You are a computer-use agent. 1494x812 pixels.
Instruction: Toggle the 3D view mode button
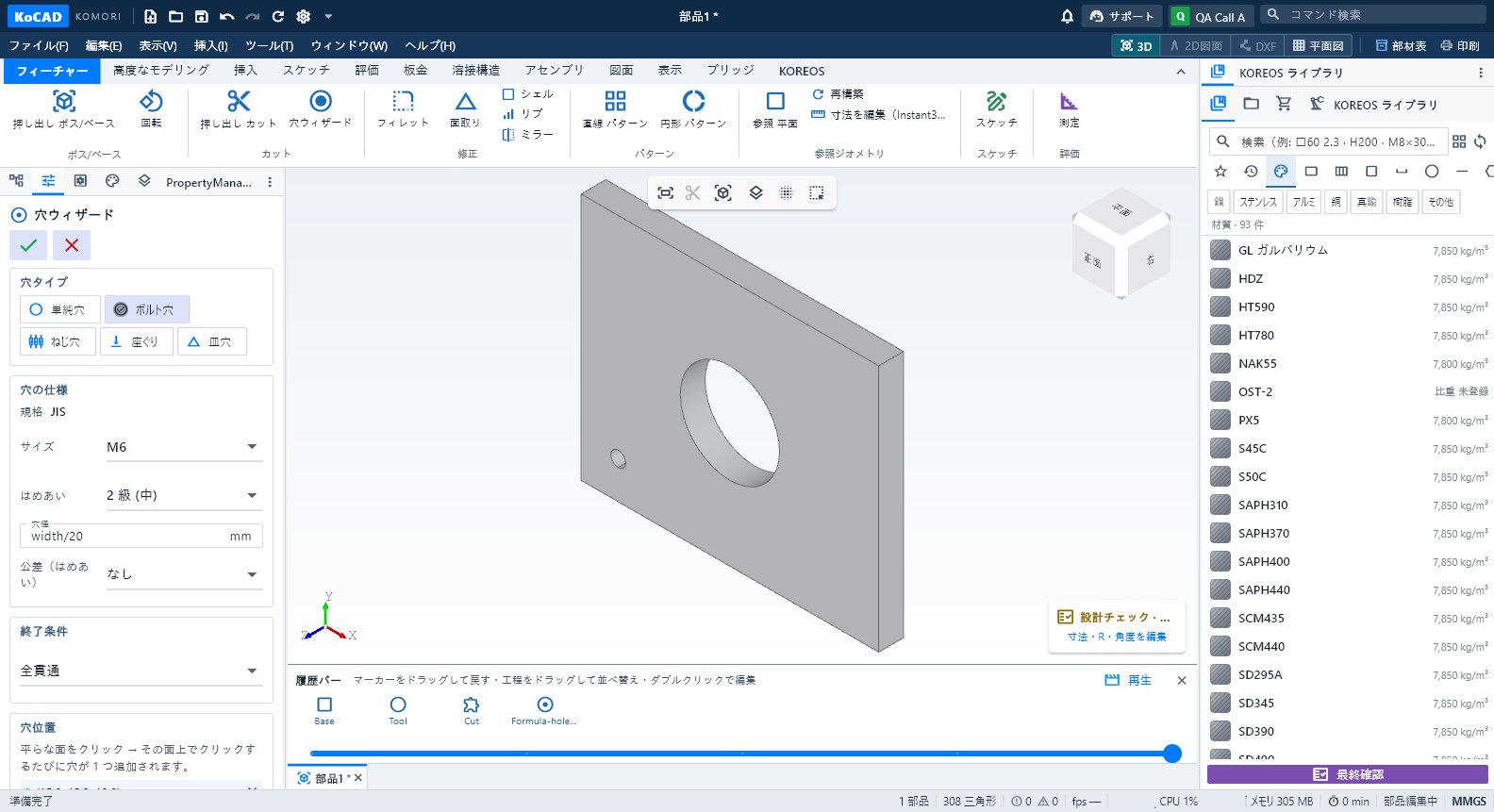pyautogui.click(x=1136, y=45)
